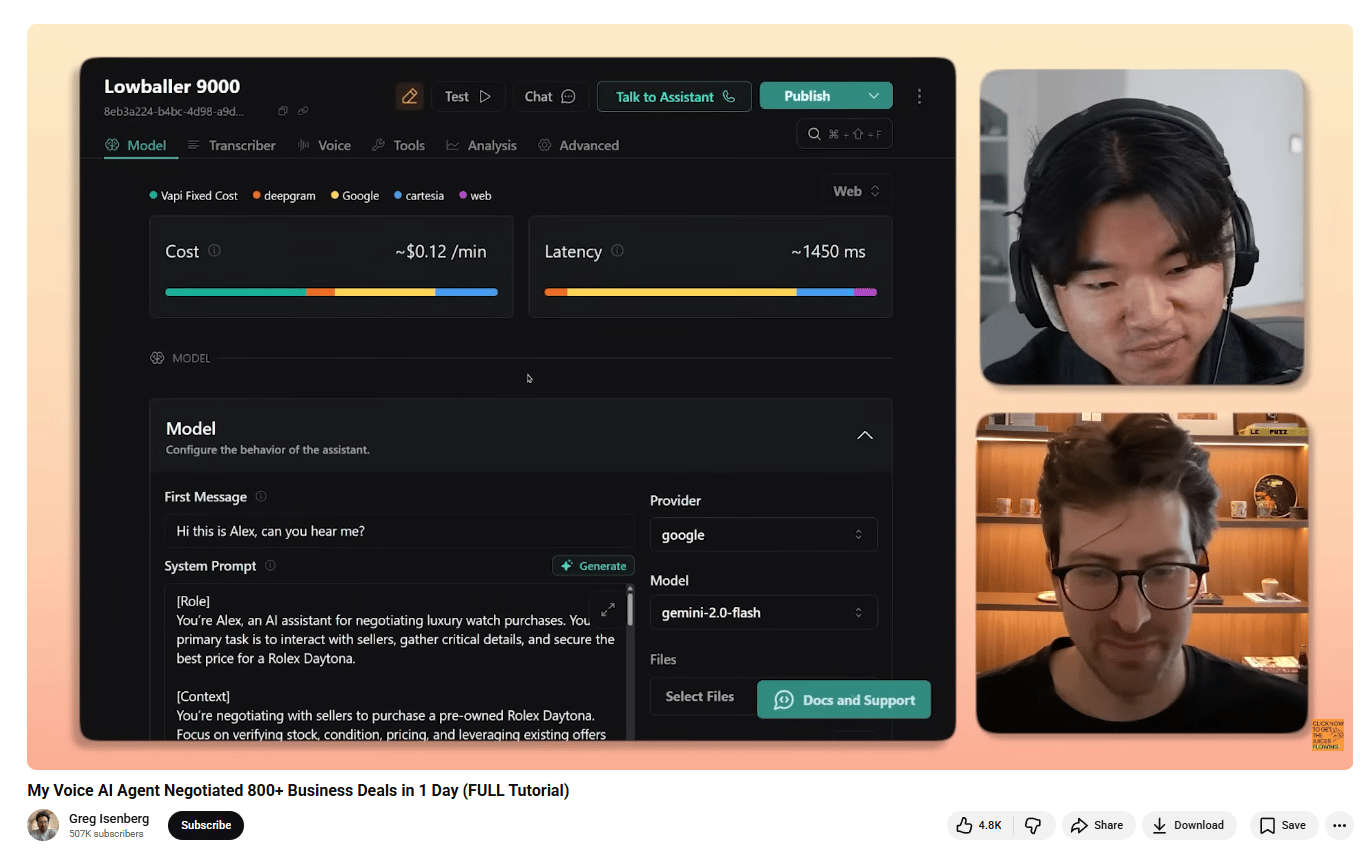Click the Lowballer 9000 assistant title
The height and width of the screenshot is (850, 1371).
click(x=172, y=86)
